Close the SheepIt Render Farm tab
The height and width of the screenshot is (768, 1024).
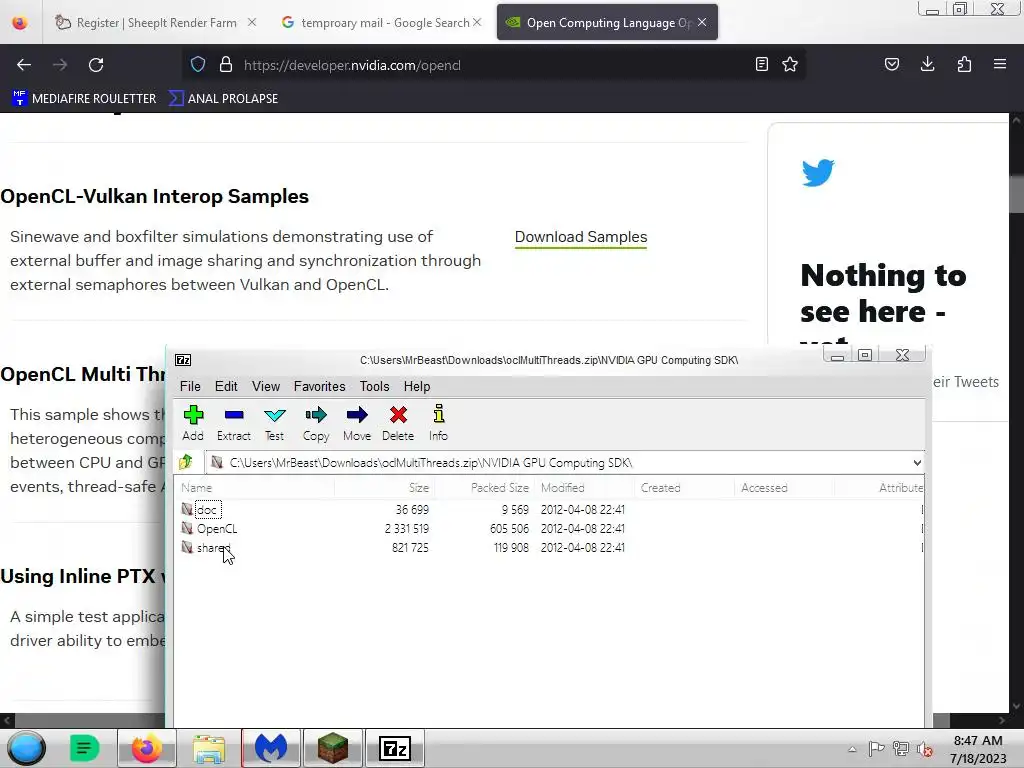[252, 22]
